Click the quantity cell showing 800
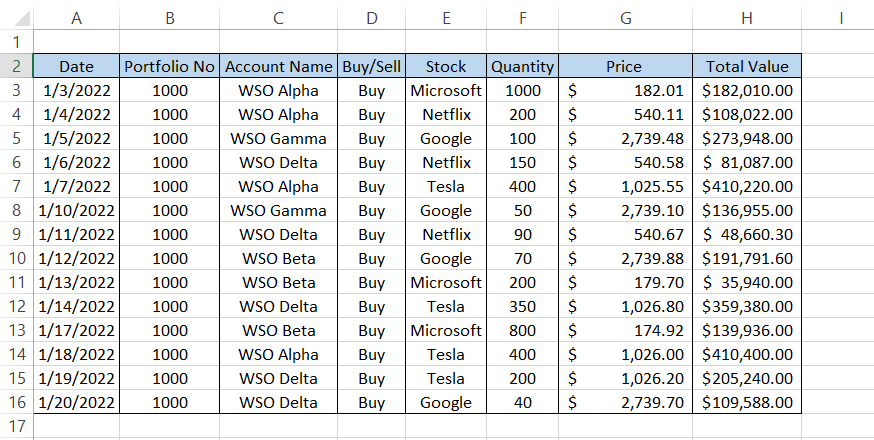The width and height of the screenshot is (874, 440). point(522,330)
